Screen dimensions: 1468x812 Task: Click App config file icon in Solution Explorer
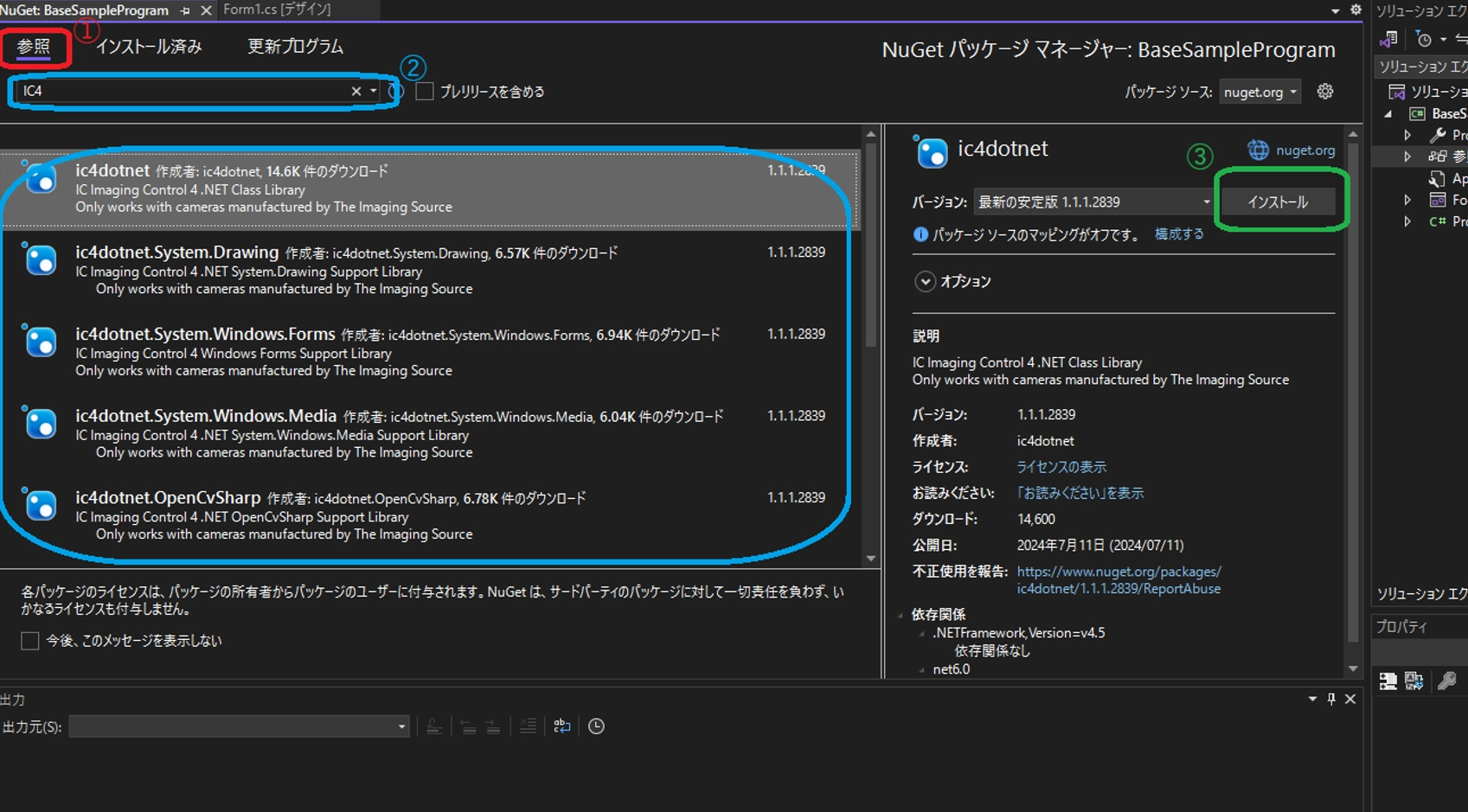coord(1438,178)
